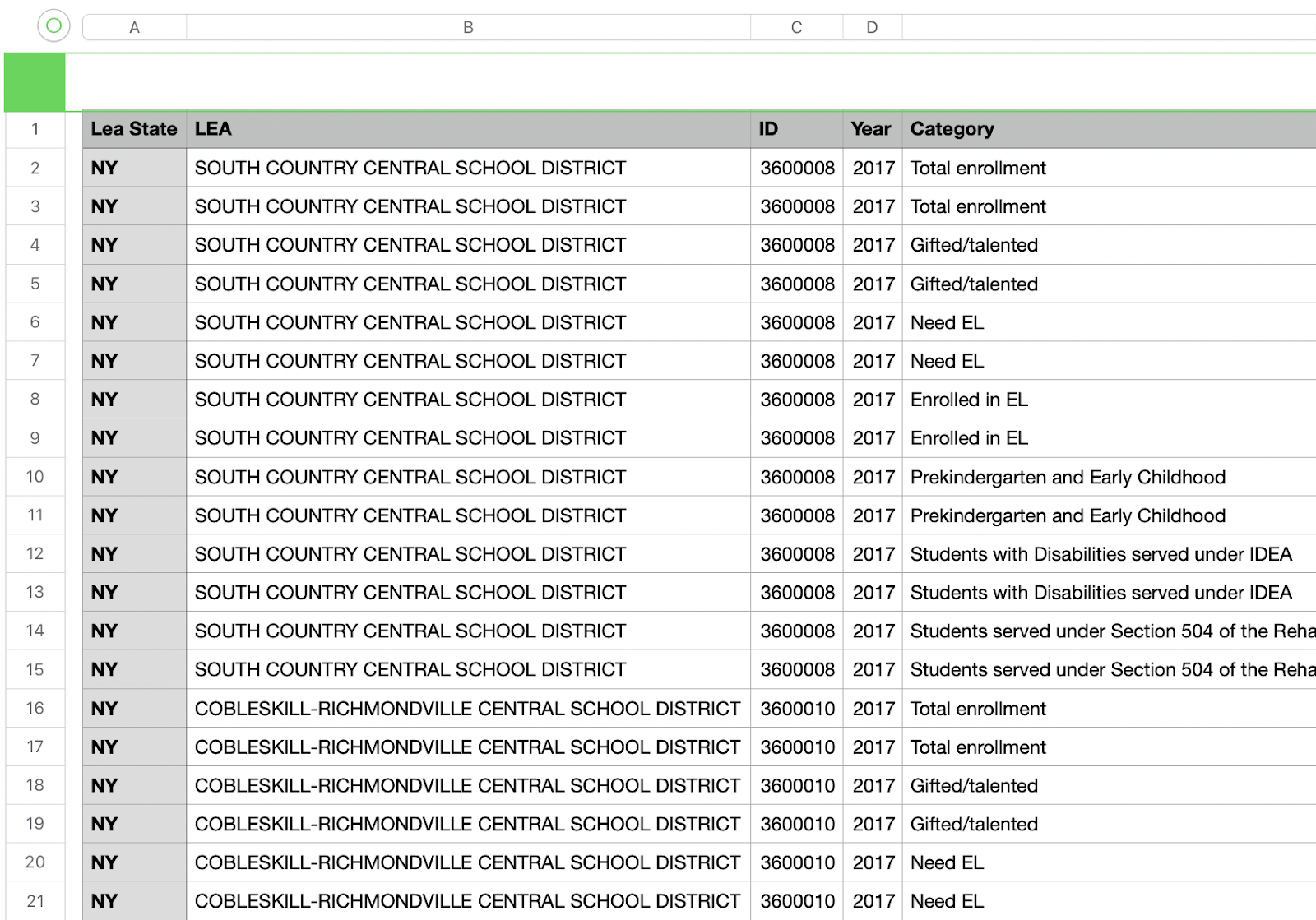Select Cobleskill-Richmondville district cell in row 19
This screenshot has height=920, width=1316.
tap(468, 824)
